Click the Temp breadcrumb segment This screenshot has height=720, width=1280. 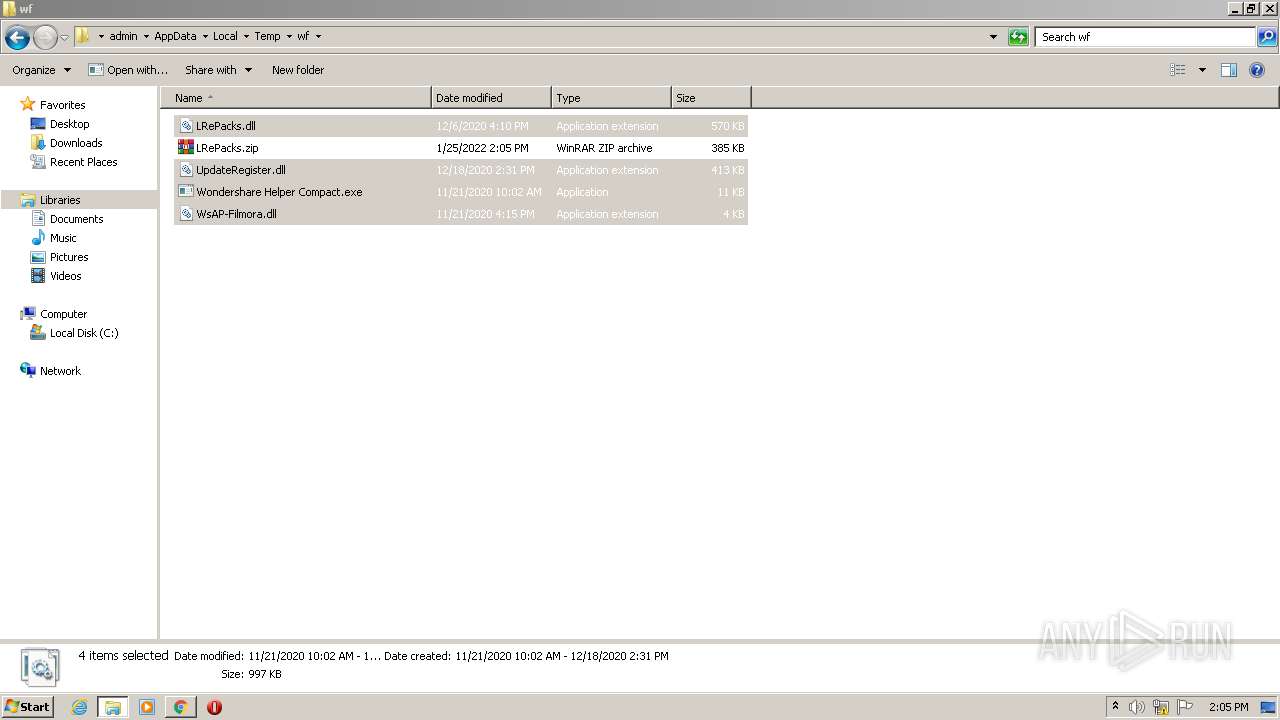[x=267, y=36]
